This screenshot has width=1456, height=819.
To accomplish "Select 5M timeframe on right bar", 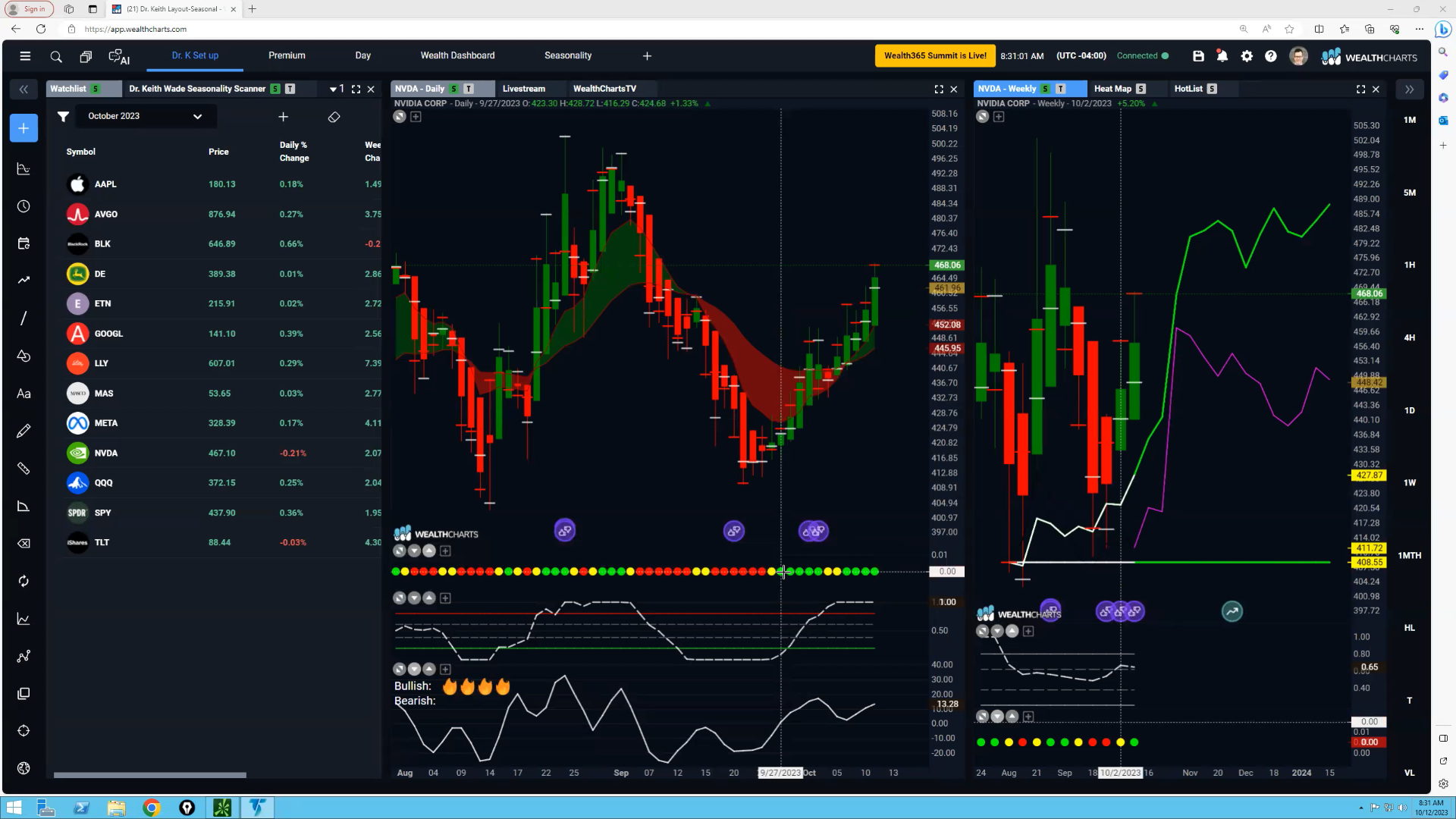I will click(1409, 193).
